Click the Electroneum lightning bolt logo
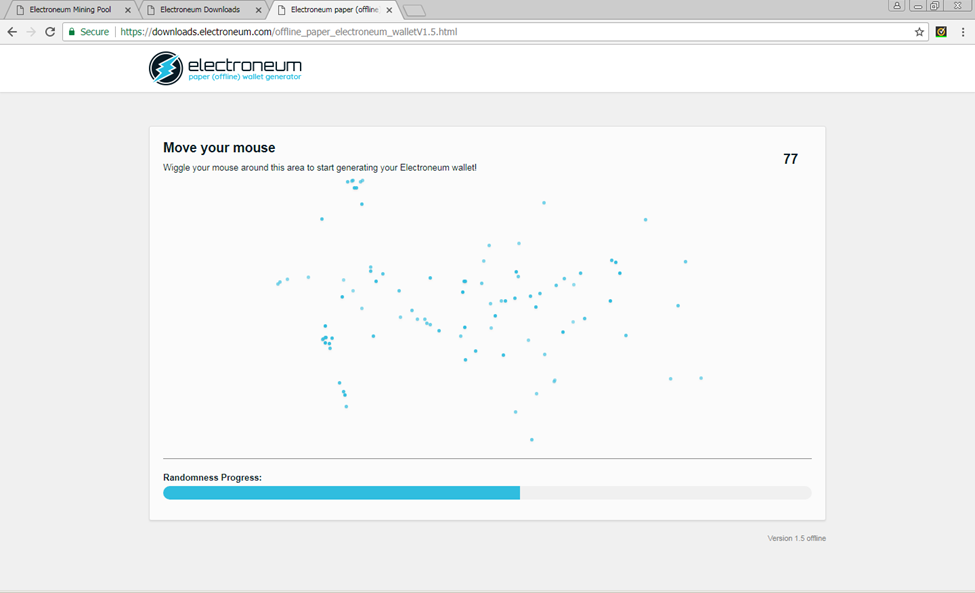This screenshot has height=593, width=975. (165, 68)
